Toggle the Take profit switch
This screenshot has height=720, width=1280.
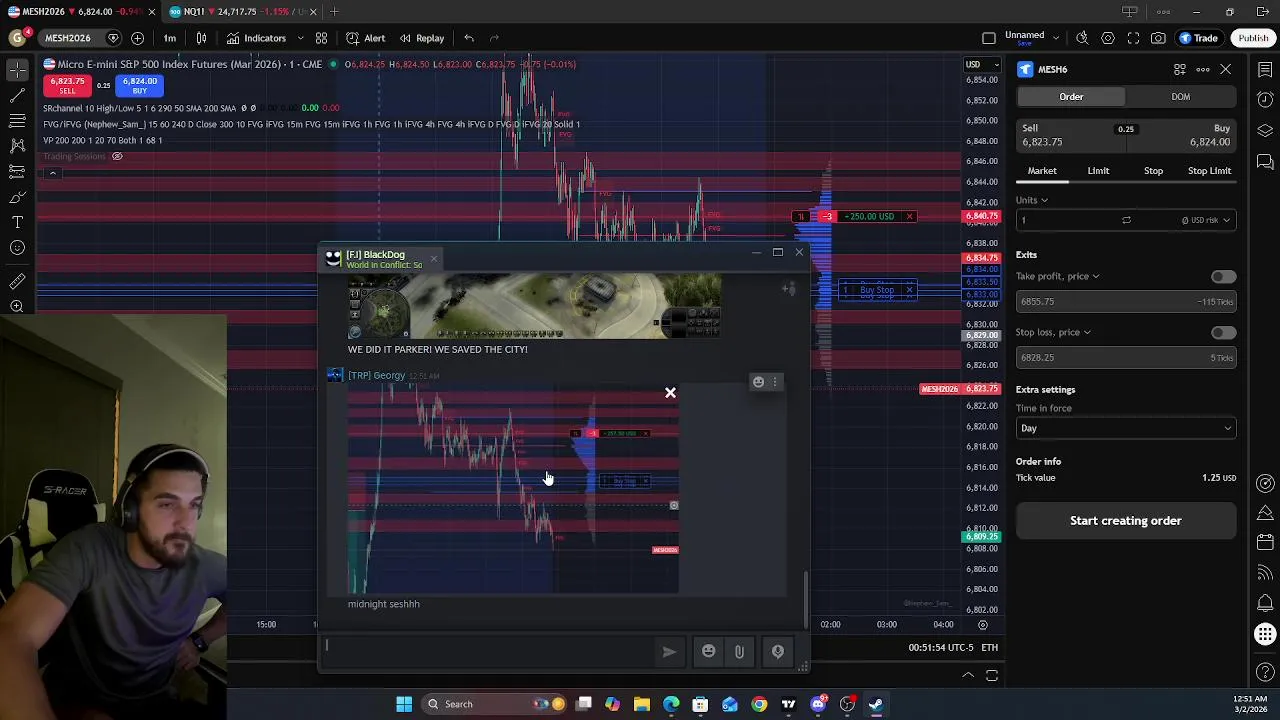[1222, 277]
